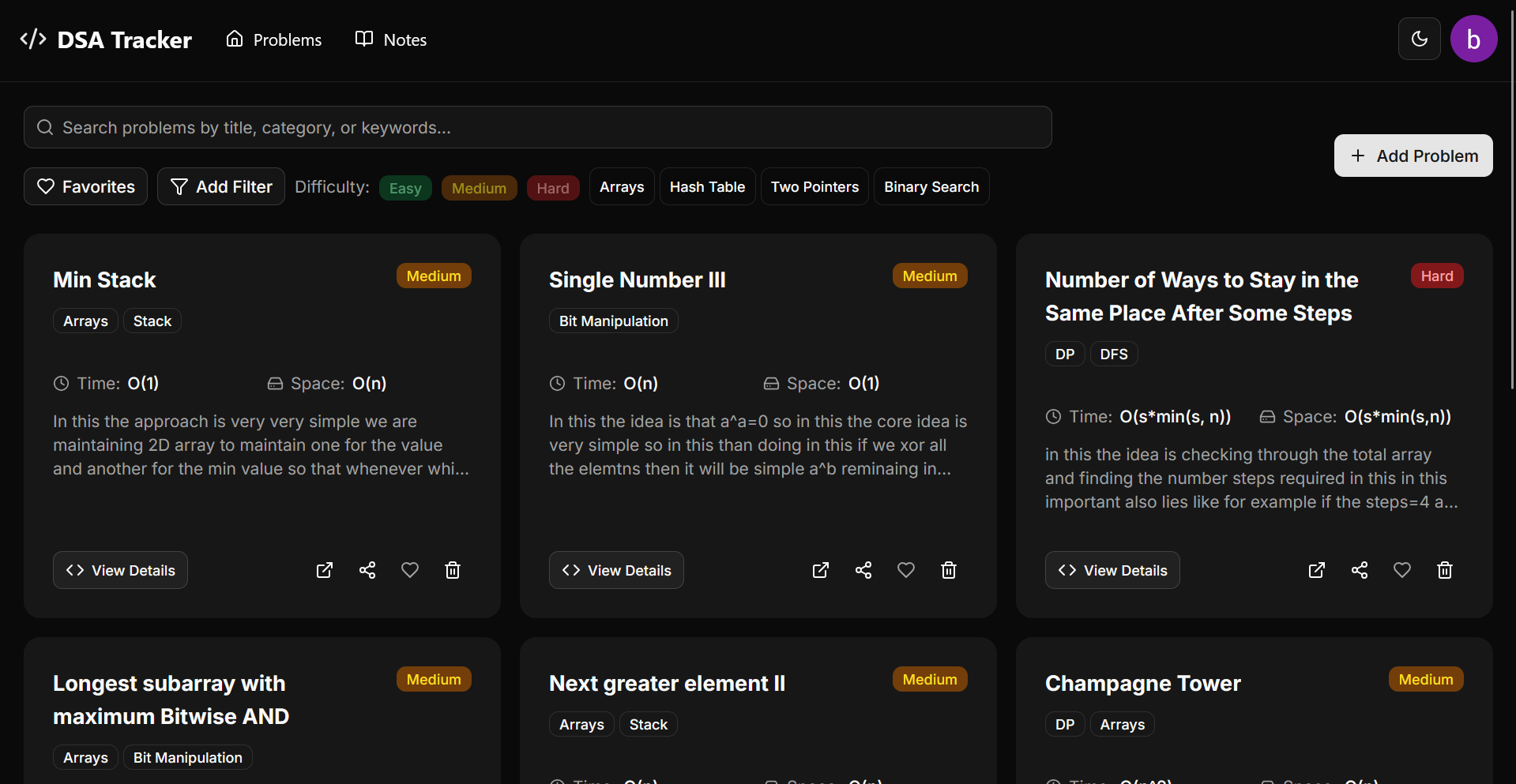Screen dimensions: 1516x784
Task: Go to the Notes page
Action: click(391, 39)
